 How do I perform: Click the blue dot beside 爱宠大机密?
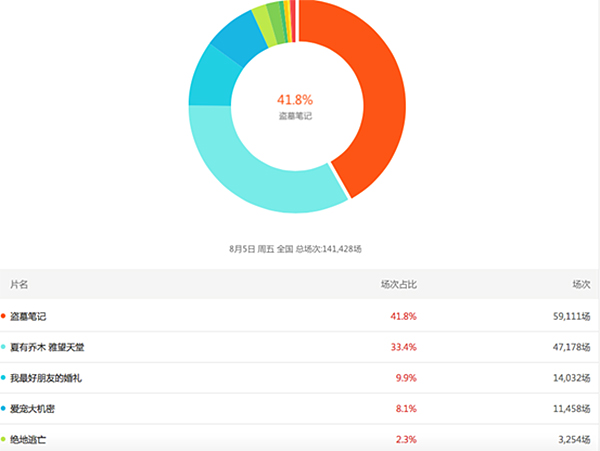pos(4,408)
